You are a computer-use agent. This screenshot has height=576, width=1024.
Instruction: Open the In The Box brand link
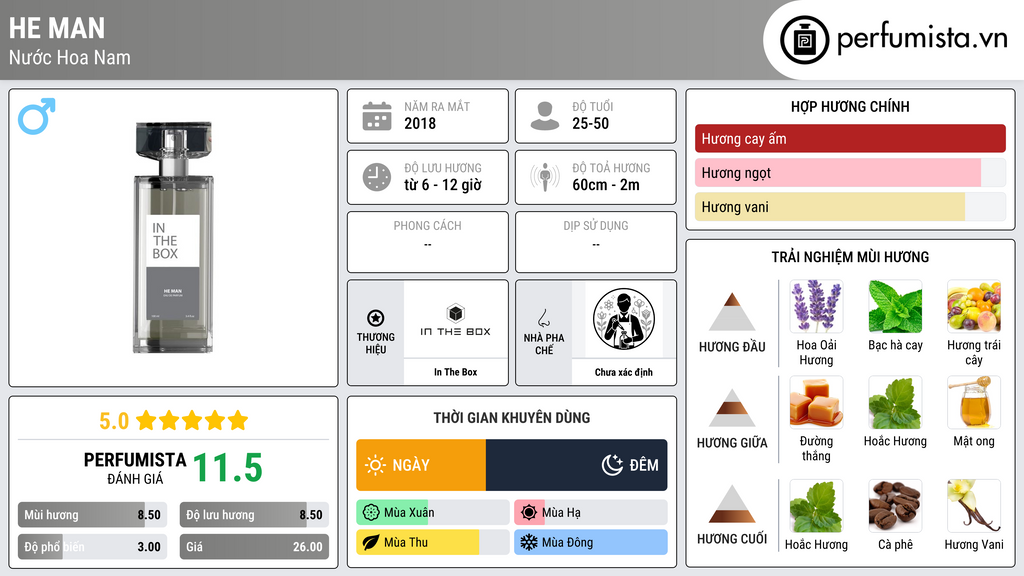click(455, 372)
